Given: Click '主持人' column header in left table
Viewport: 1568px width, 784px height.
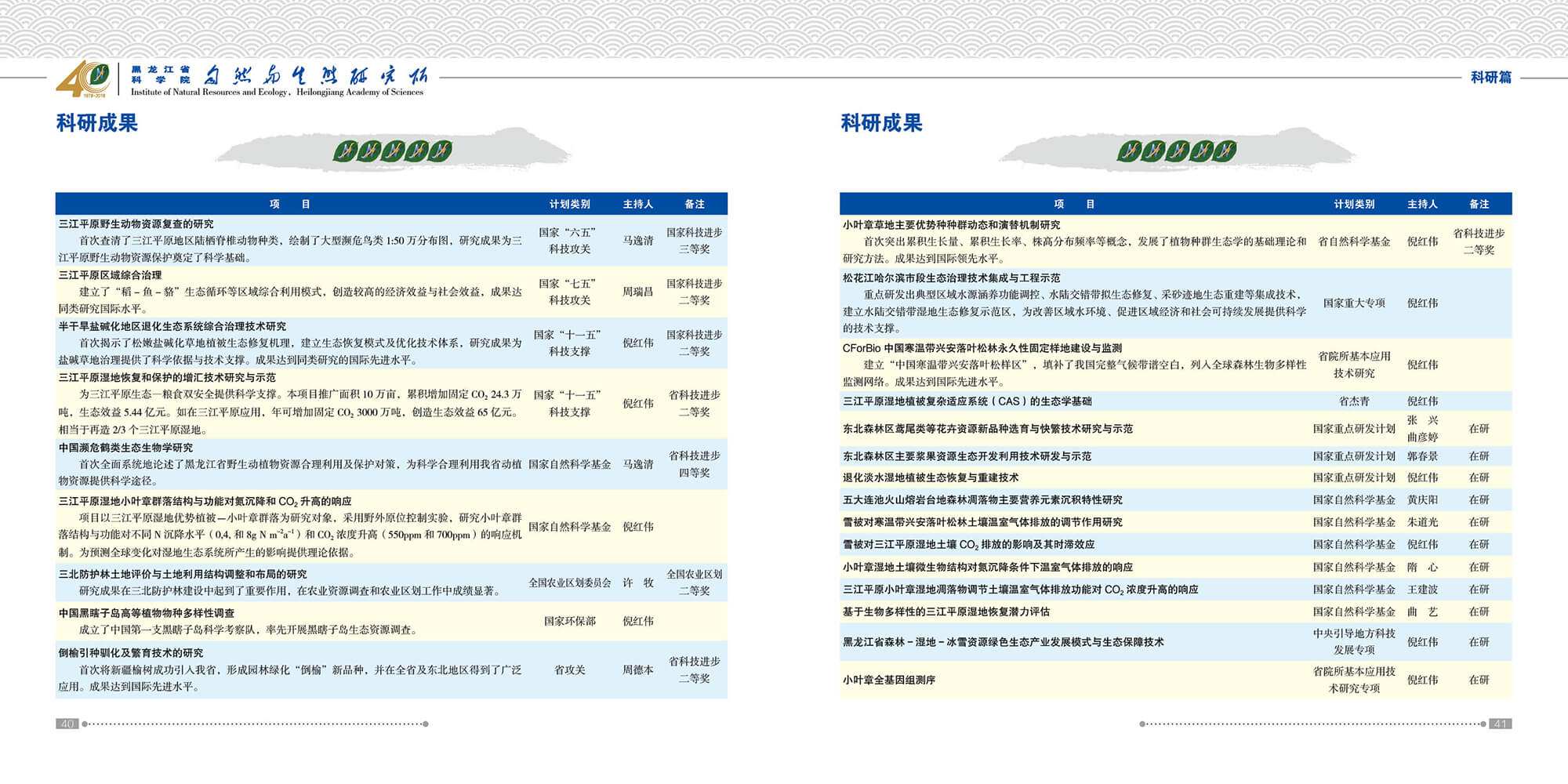Looking at the screenshot, I should tap(637, 204).
